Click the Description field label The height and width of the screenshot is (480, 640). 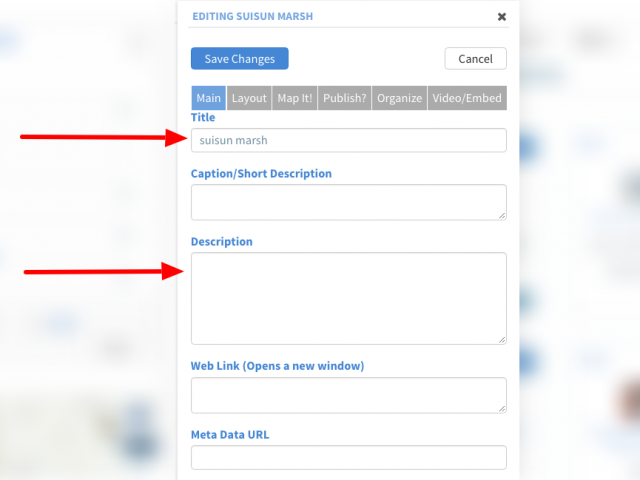(222, 242)
